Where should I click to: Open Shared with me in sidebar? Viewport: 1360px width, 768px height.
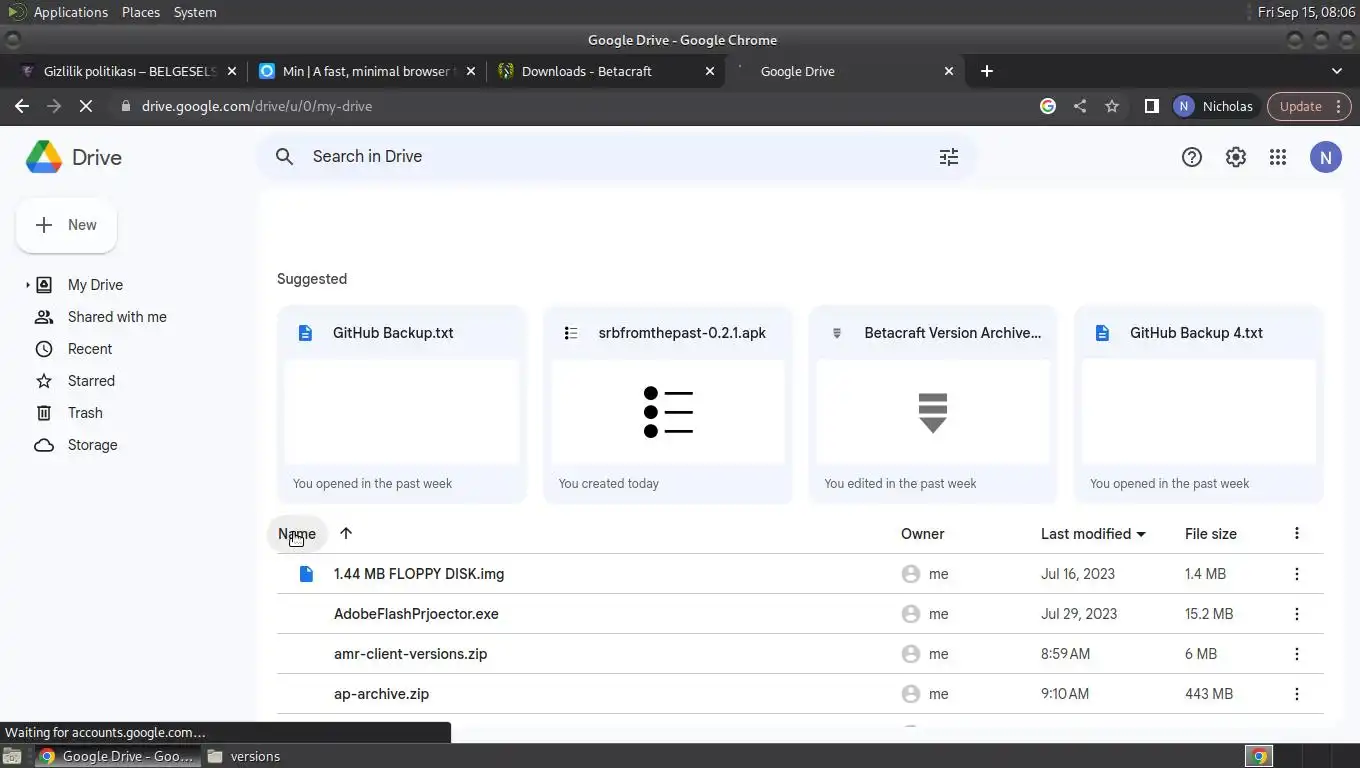tap(117, 317)
